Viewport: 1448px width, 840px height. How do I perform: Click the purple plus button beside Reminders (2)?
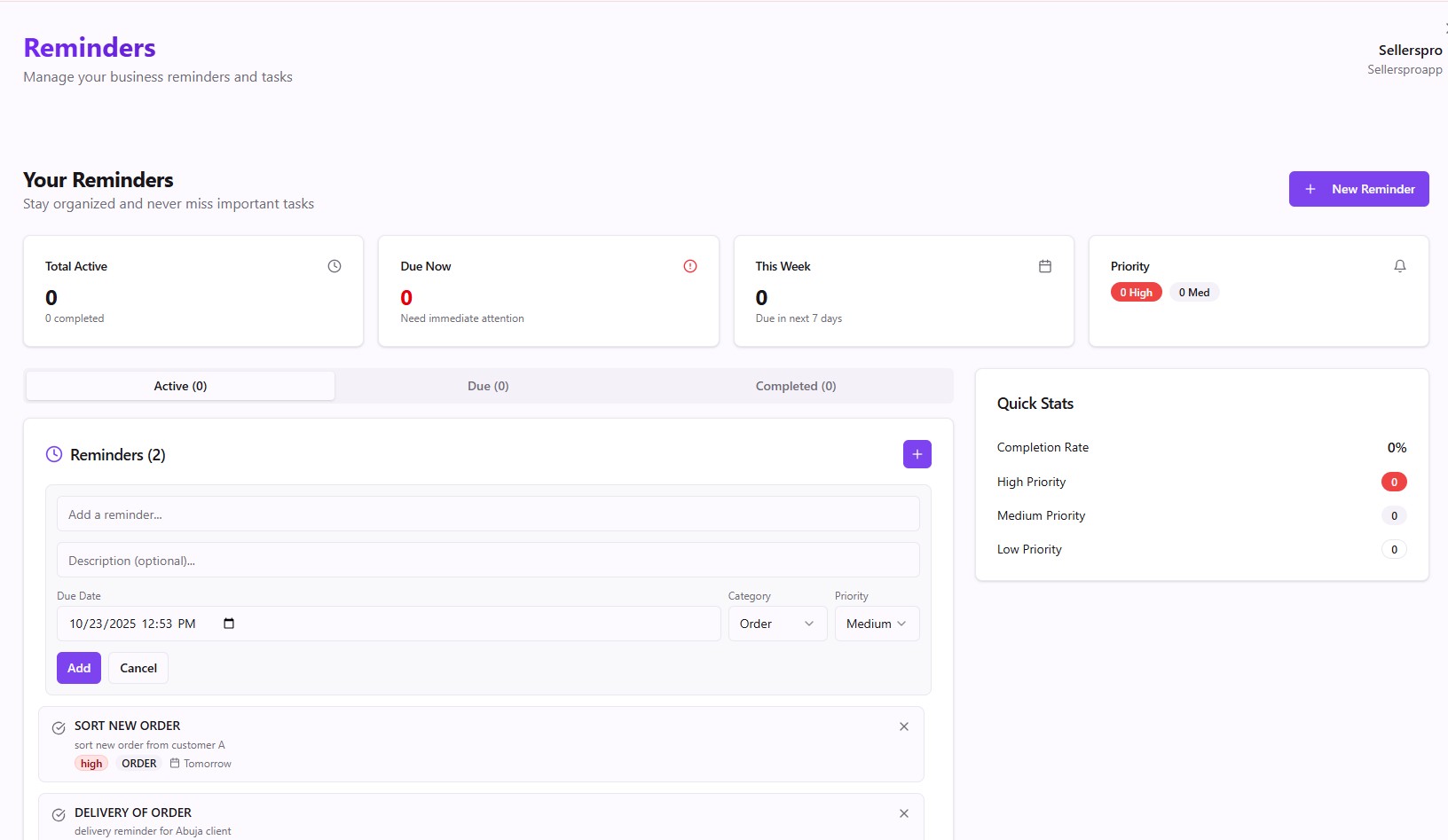coord(917,454)
